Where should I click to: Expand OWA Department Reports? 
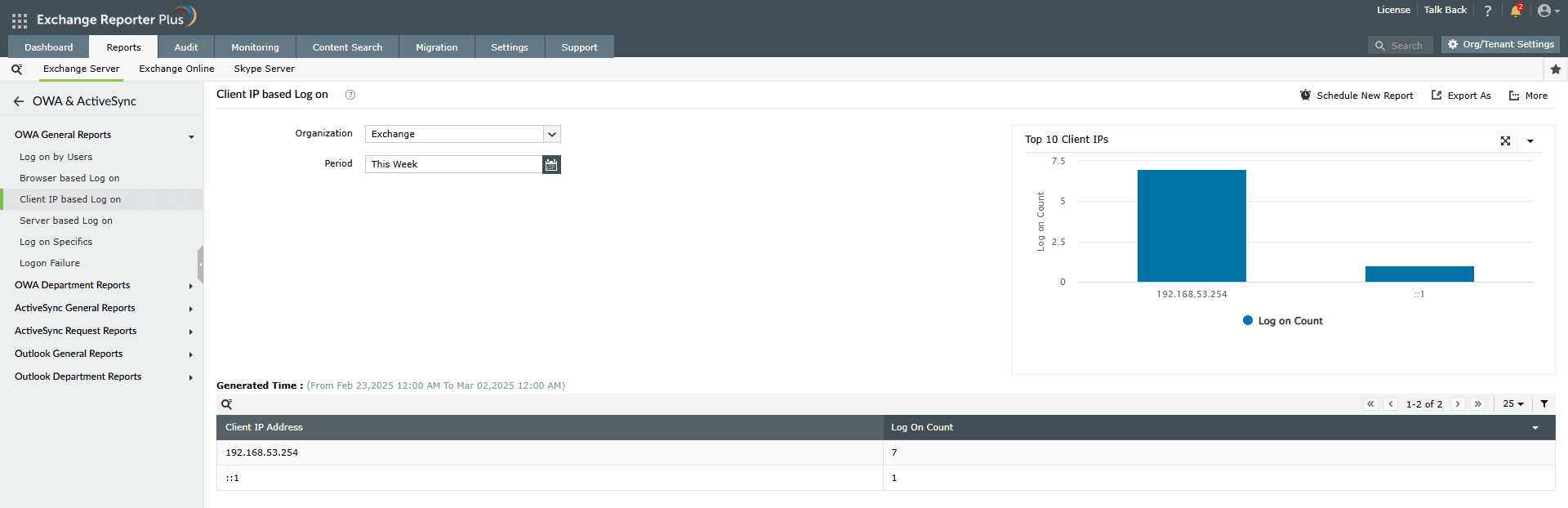point(101,285)
